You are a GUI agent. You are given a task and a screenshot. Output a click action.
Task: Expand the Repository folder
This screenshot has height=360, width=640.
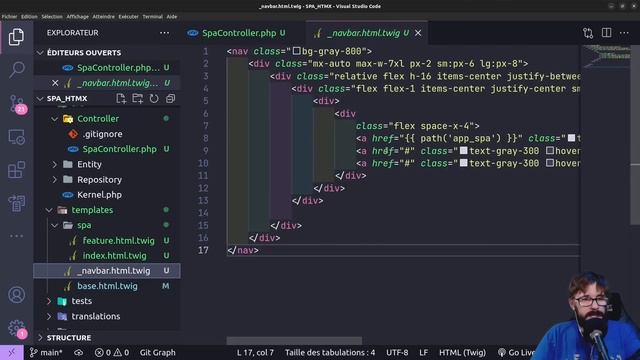tap(55, 180)
